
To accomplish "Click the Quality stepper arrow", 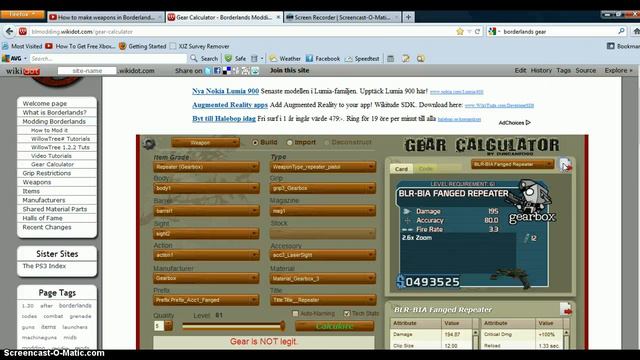I will coord(168,325).
